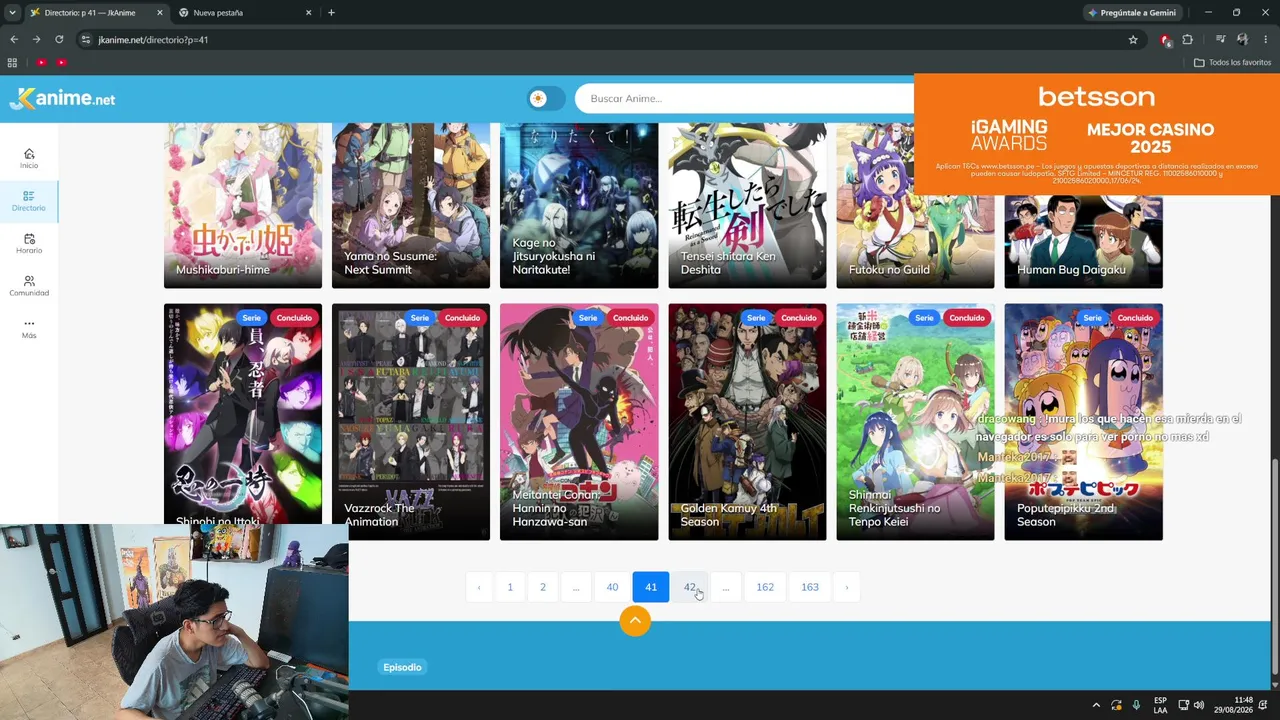Open the ESP LAA language indicator
Image resolution: width=1280 pixels, height=720 pixels.
[x=1160, y=705]
